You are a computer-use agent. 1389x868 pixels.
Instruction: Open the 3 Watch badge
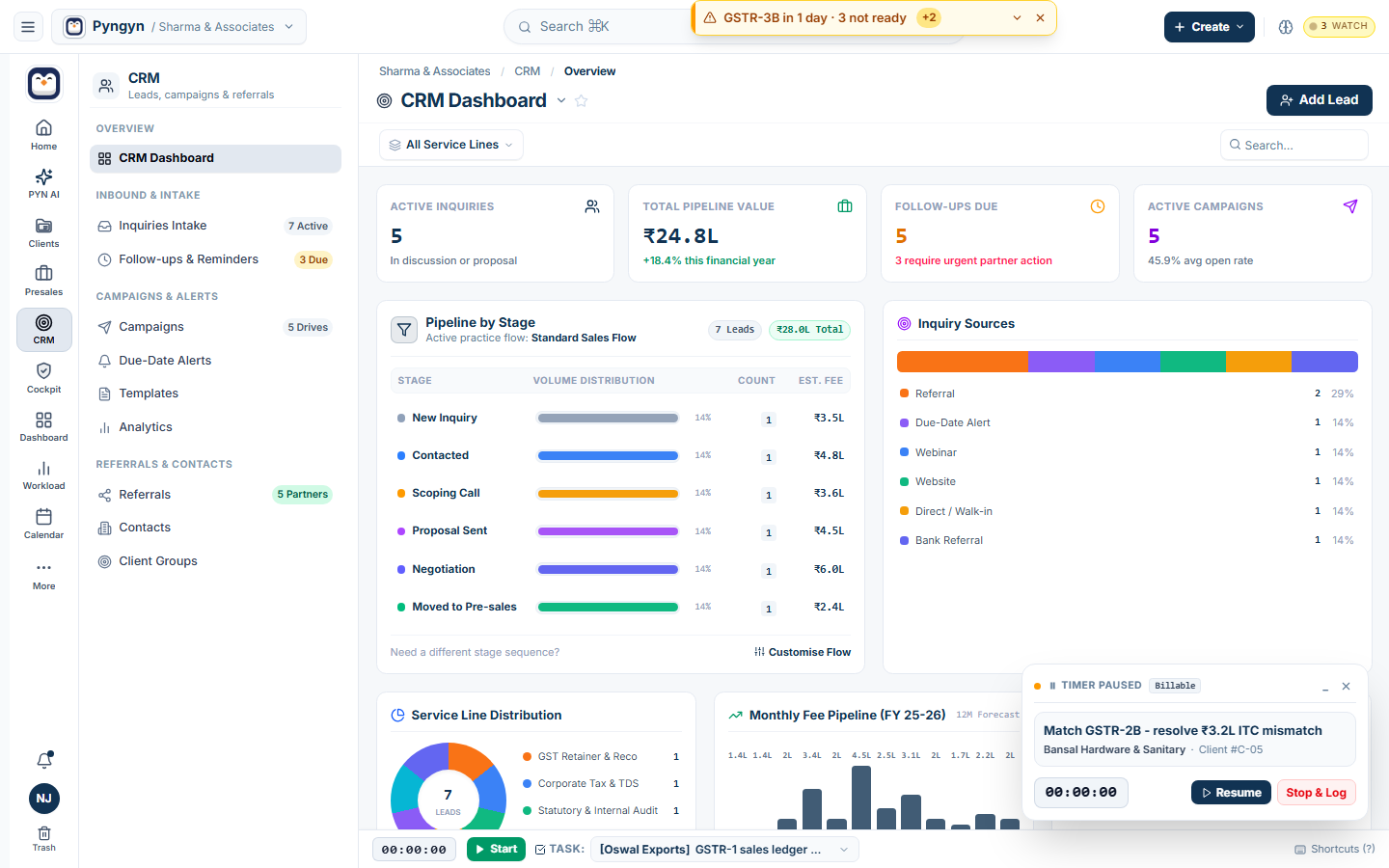[x=1339, y=27]
